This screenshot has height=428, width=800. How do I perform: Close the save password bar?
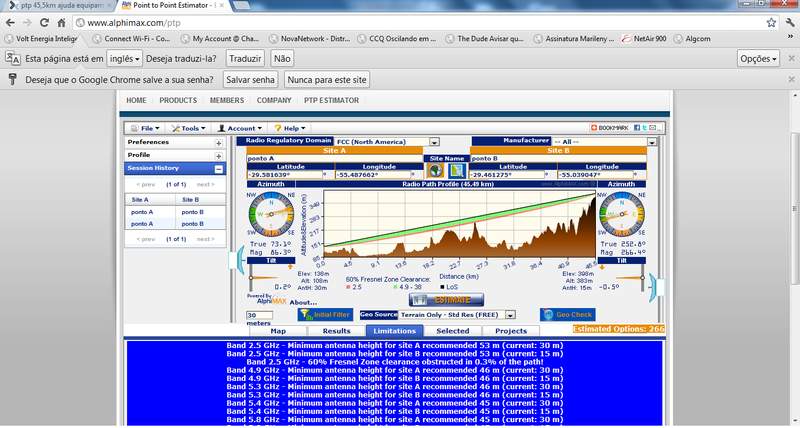[x=791, y=80]
